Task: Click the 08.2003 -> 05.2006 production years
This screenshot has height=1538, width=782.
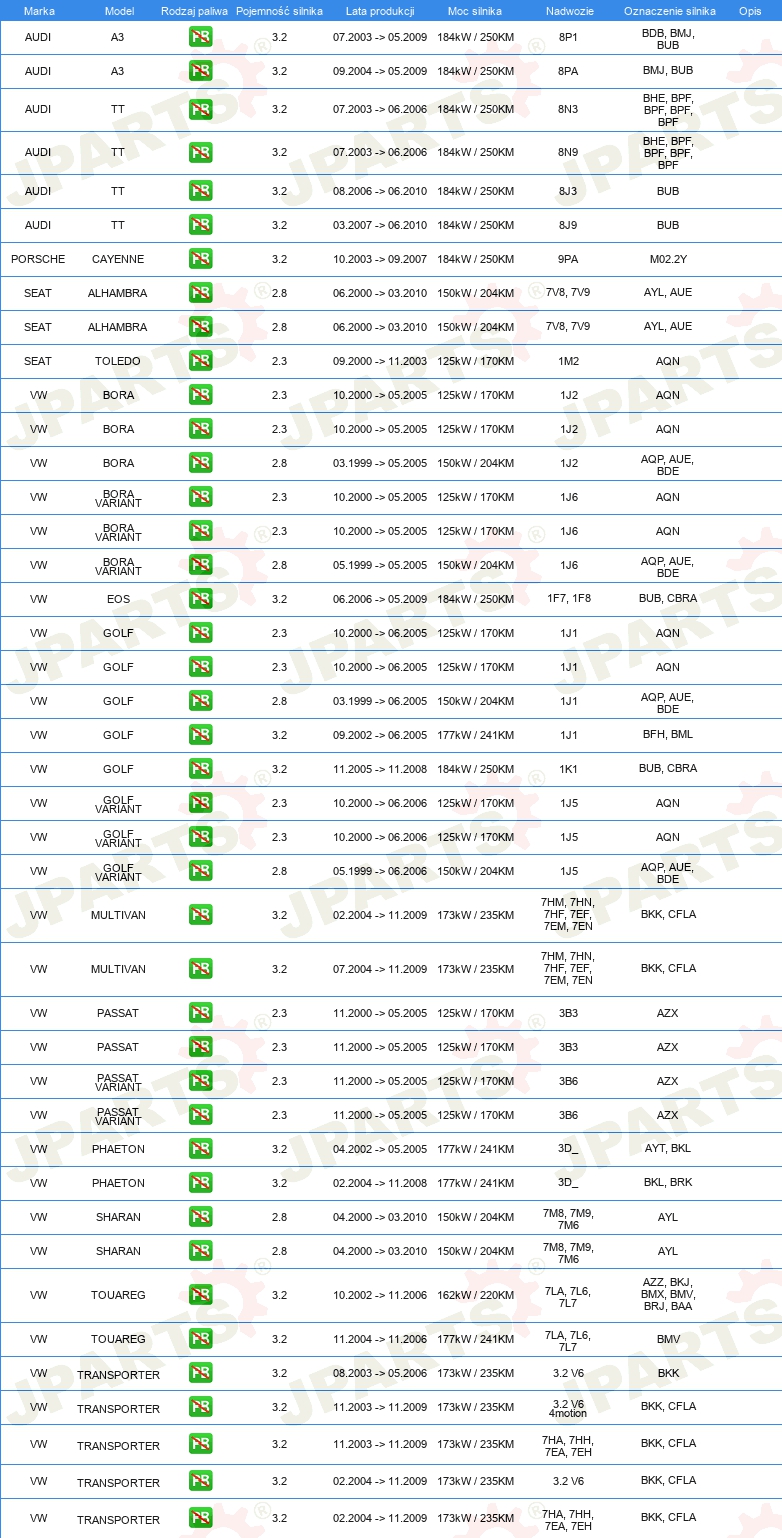Action: coord(380,1373)
